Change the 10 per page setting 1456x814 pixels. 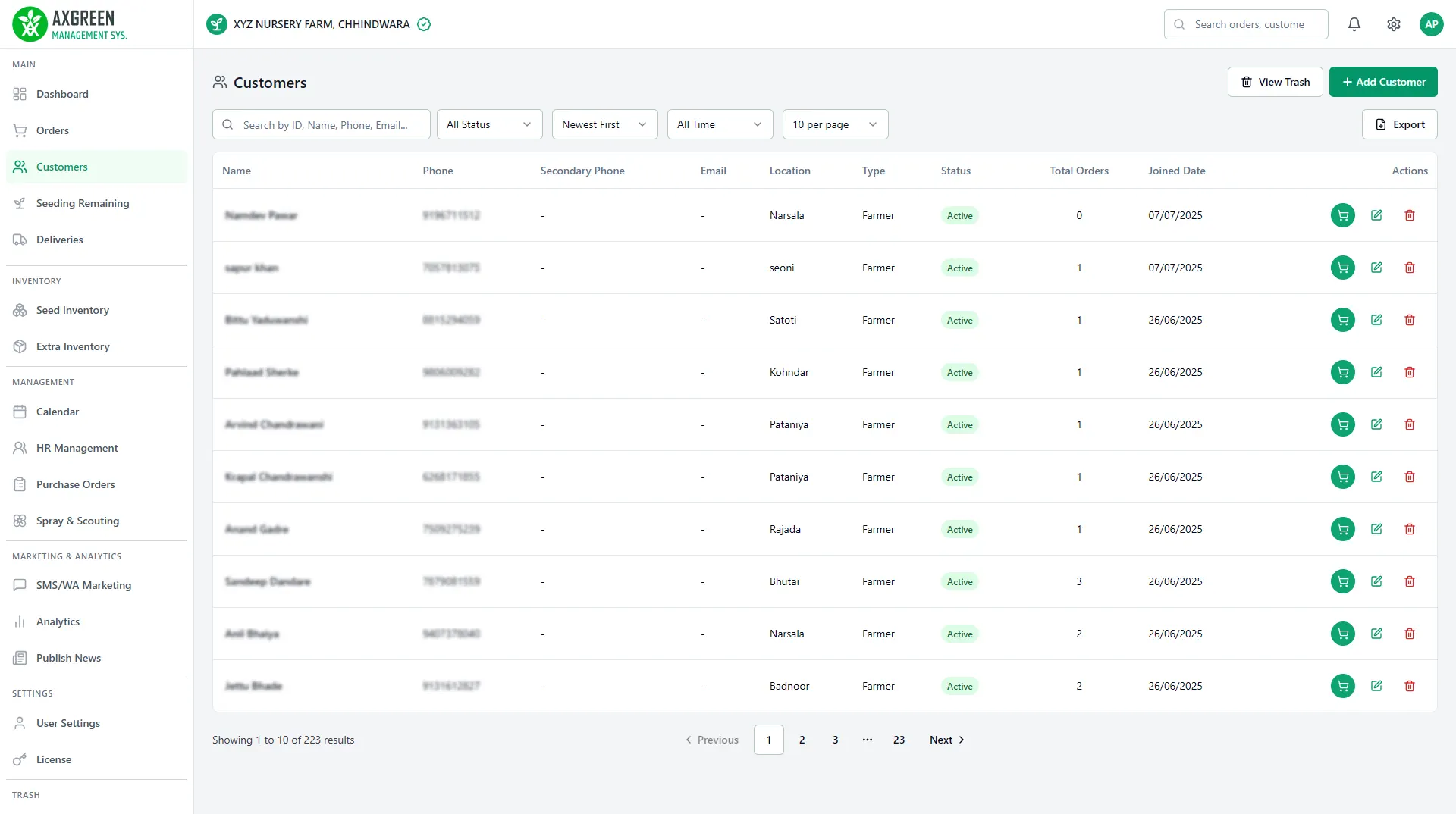point(835,124)
